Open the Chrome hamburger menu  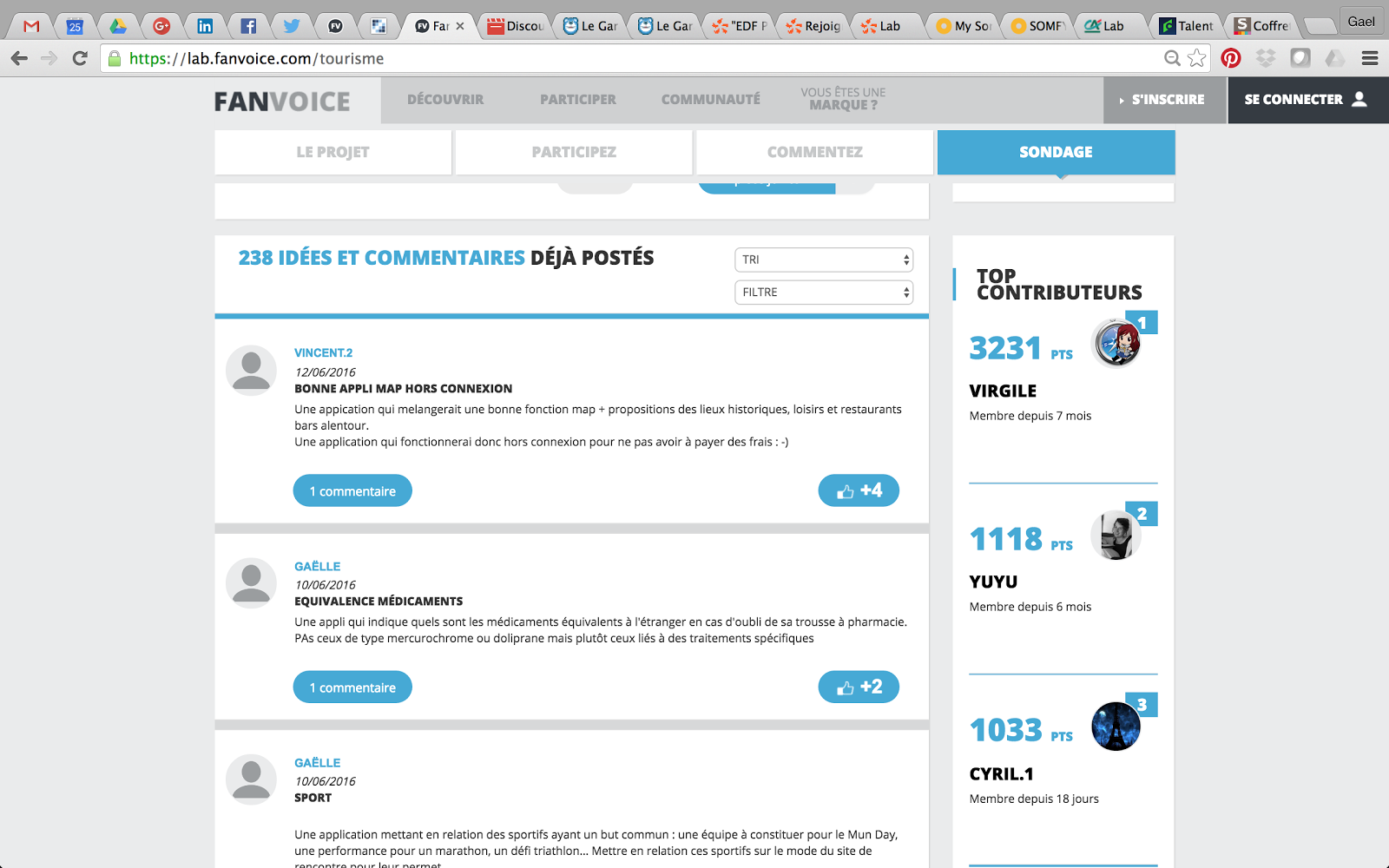[1370, 58]
